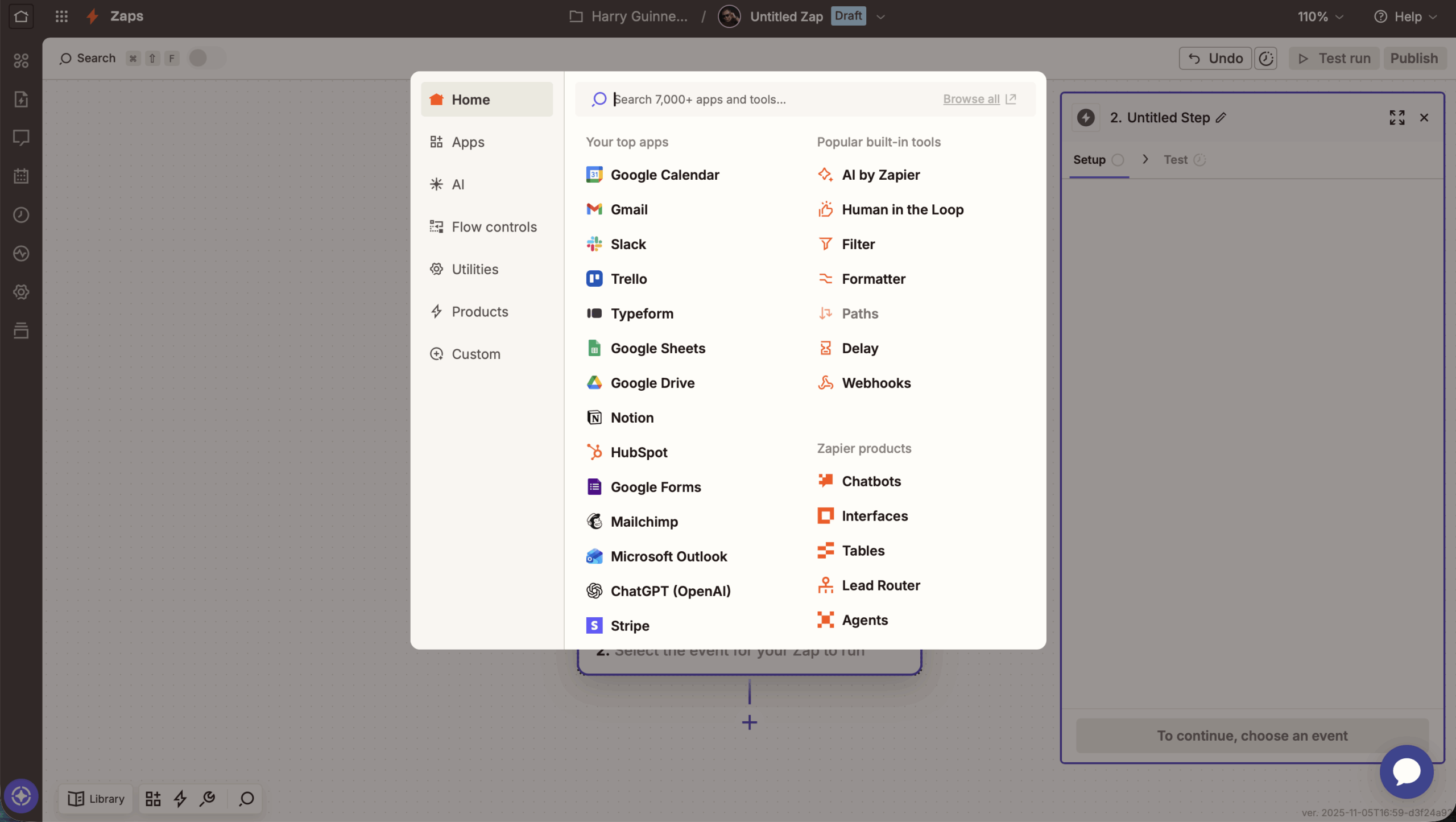This screenshot has width=1456, height=822.
Task: Toggle the switch next to Search
Action: coord(205,58)
